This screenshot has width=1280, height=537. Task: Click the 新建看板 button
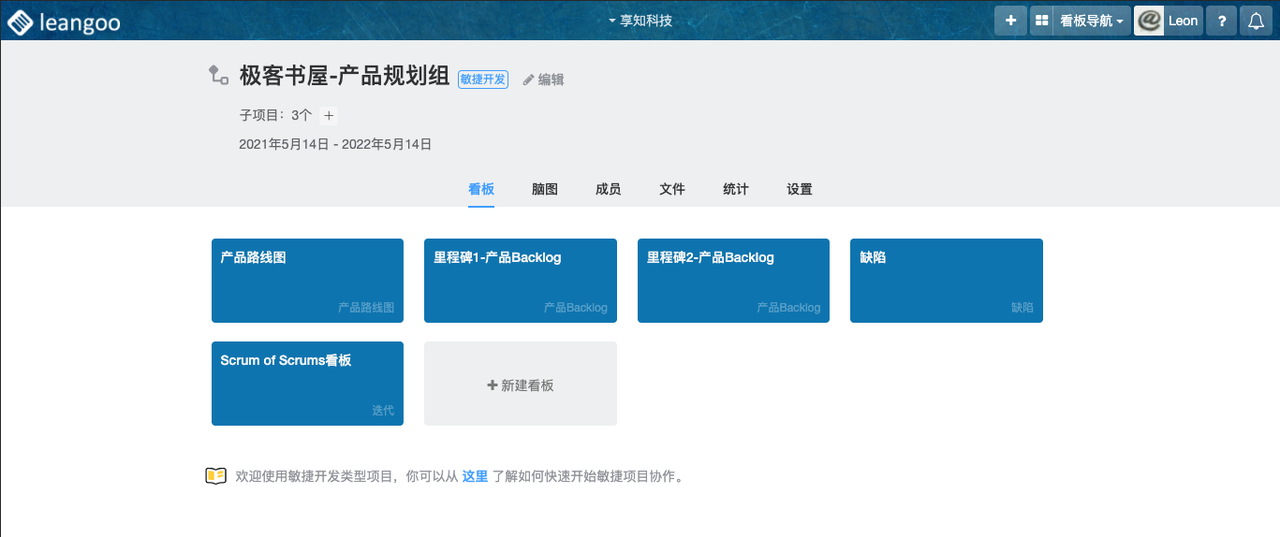(520, 385)
